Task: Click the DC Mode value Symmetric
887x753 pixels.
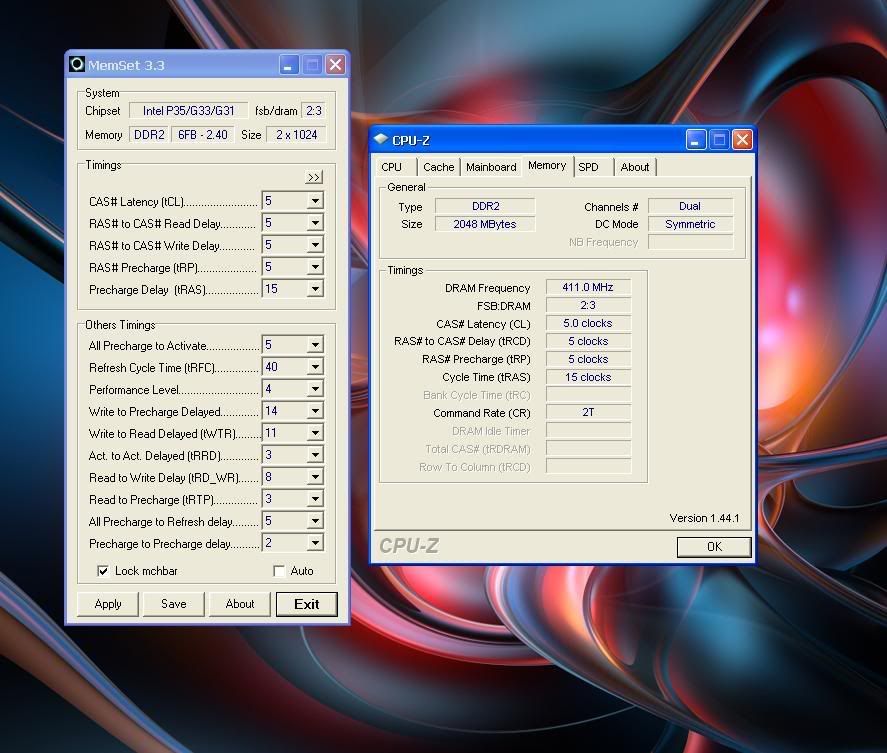Action: click(x=690, y=224)
